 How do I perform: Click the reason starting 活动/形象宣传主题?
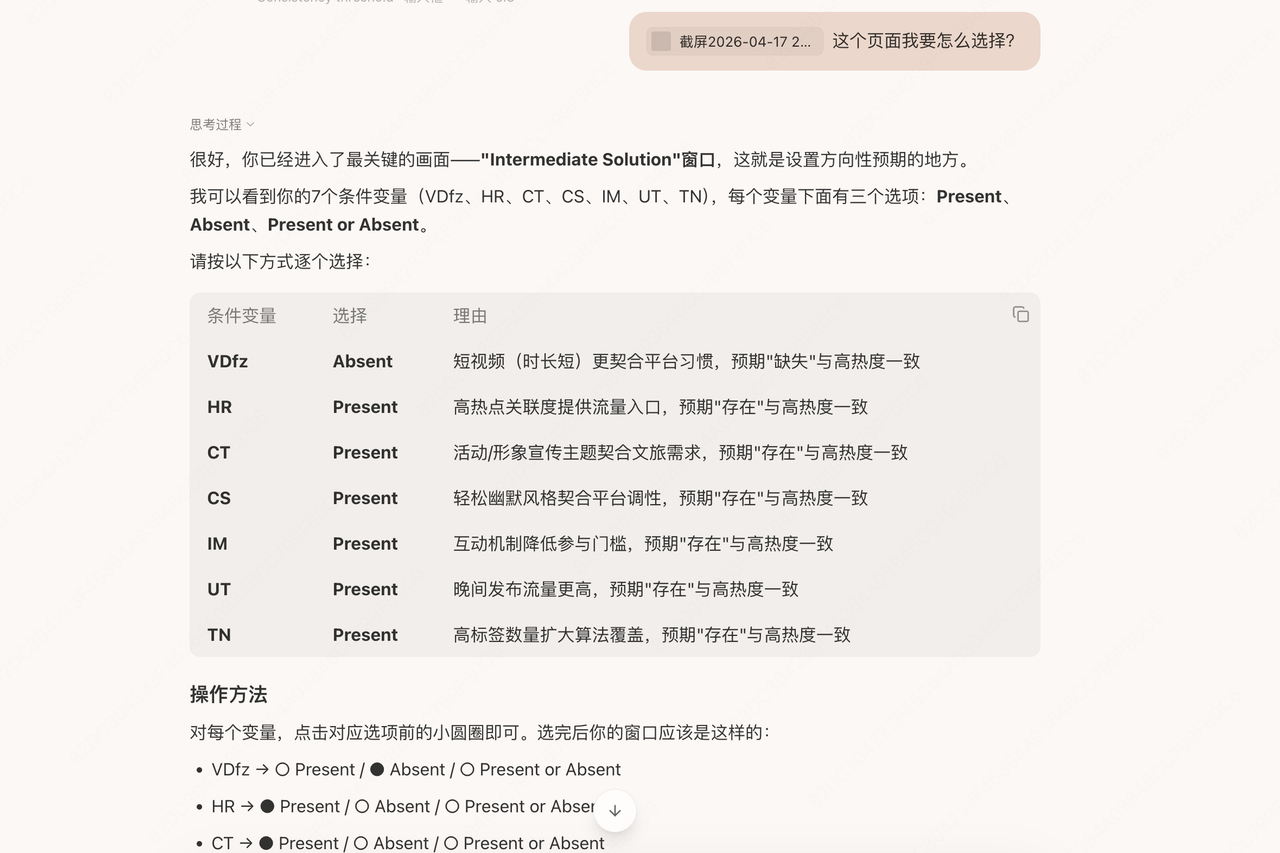pos(680,452)
